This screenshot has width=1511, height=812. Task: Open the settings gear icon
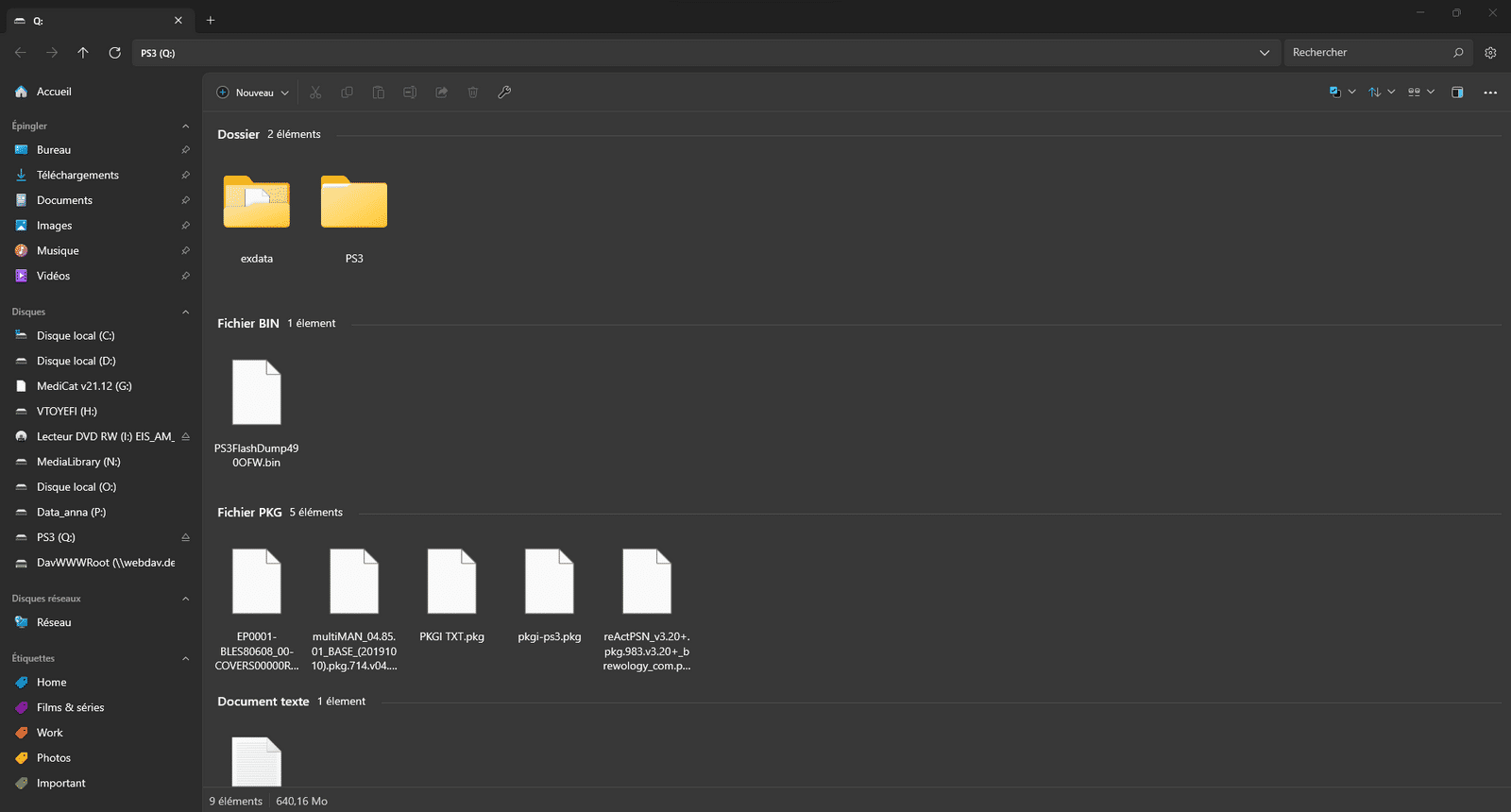point(1490,53)
